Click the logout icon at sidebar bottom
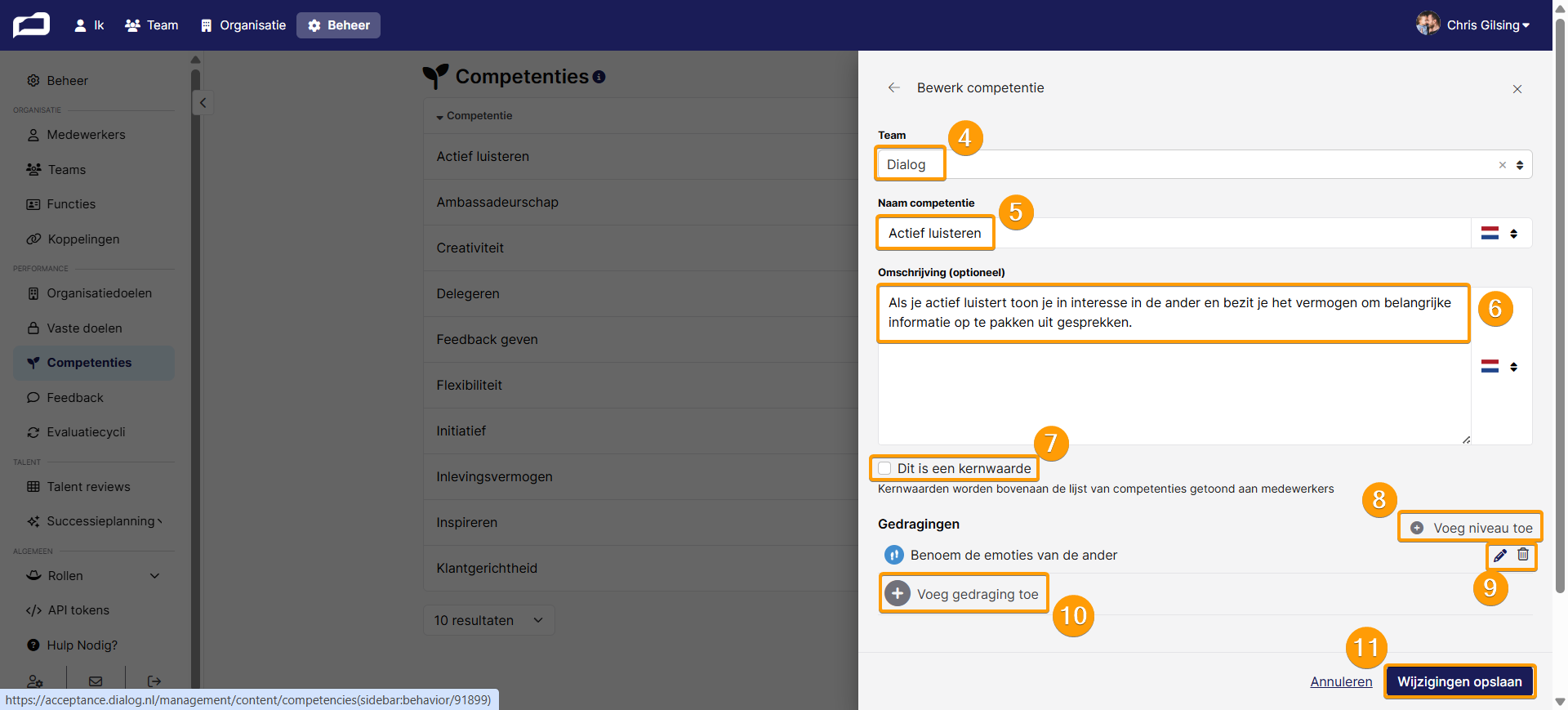This screenshot has width=1568, height=710. pyautogui.click(x=154, y=681)
